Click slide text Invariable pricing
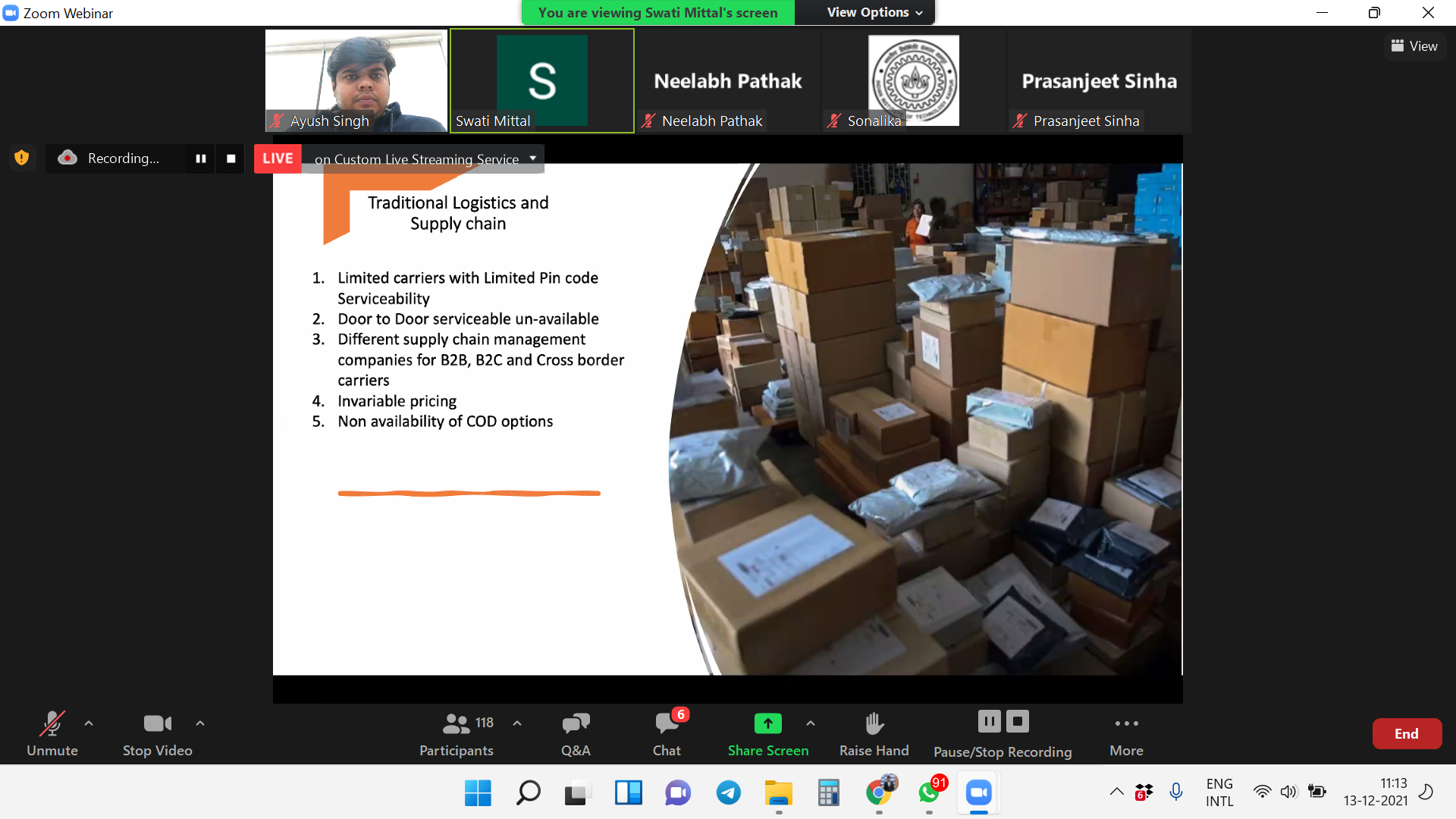The height and width of the screenshot is (819, 1456). tap(397, 401)
